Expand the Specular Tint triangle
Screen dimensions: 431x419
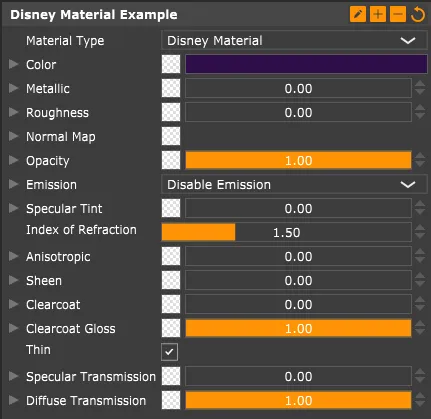(x=13, y=208)
